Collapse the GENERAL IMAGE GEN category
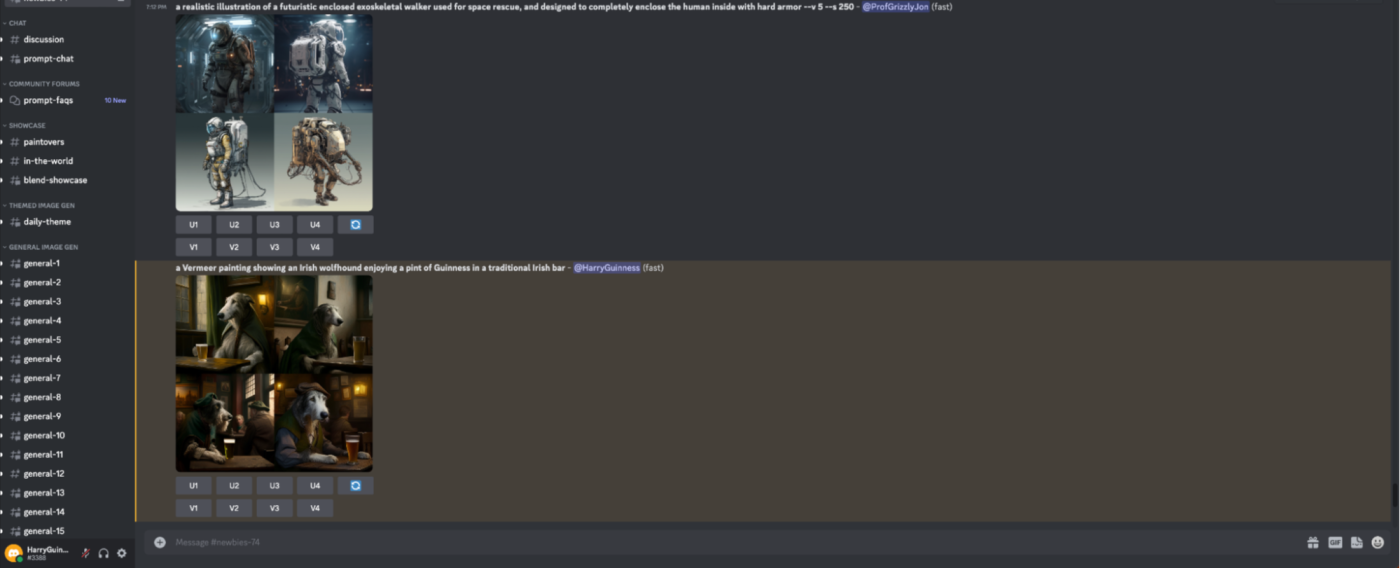Screen dimensions: 1400x568 [42, 246]
